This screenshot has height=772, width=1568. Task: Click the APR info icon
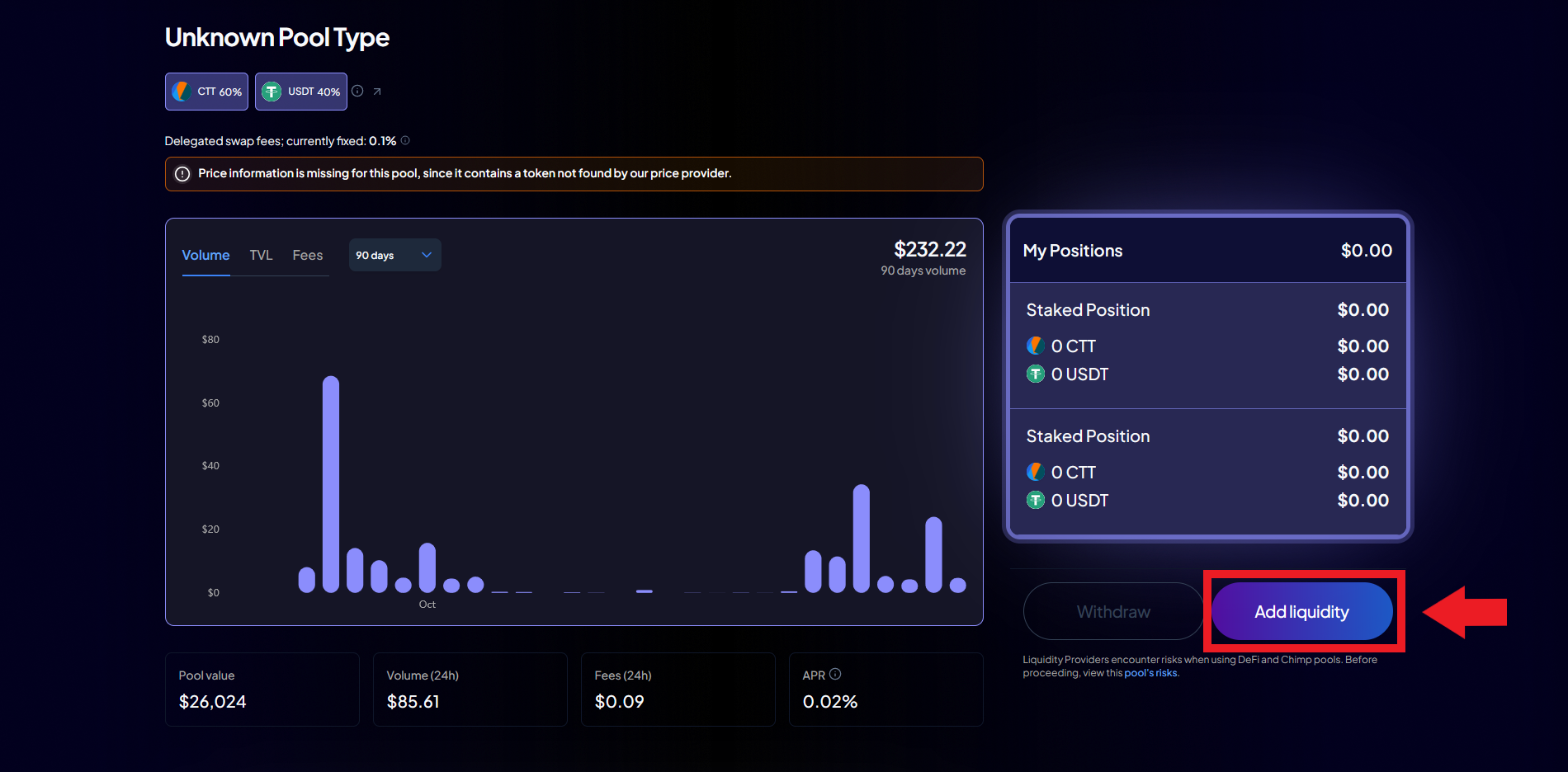(x=835, y=674)
